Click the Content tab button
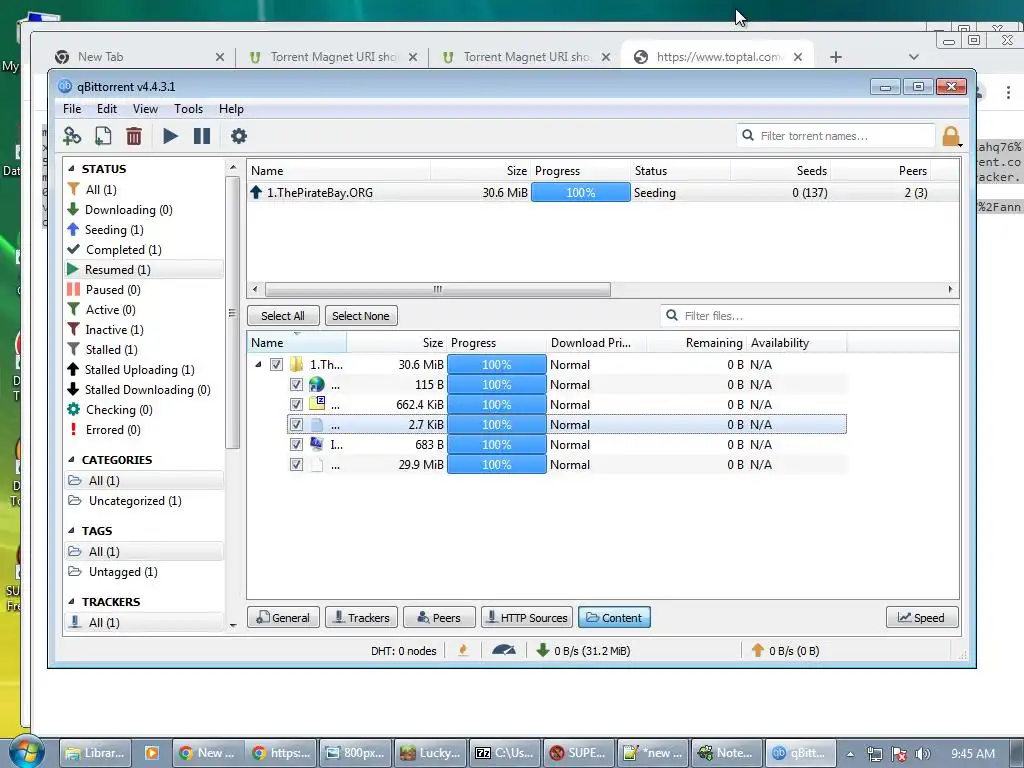The width and height of the screenshot is (1024, 768). (x=614, y=618)
